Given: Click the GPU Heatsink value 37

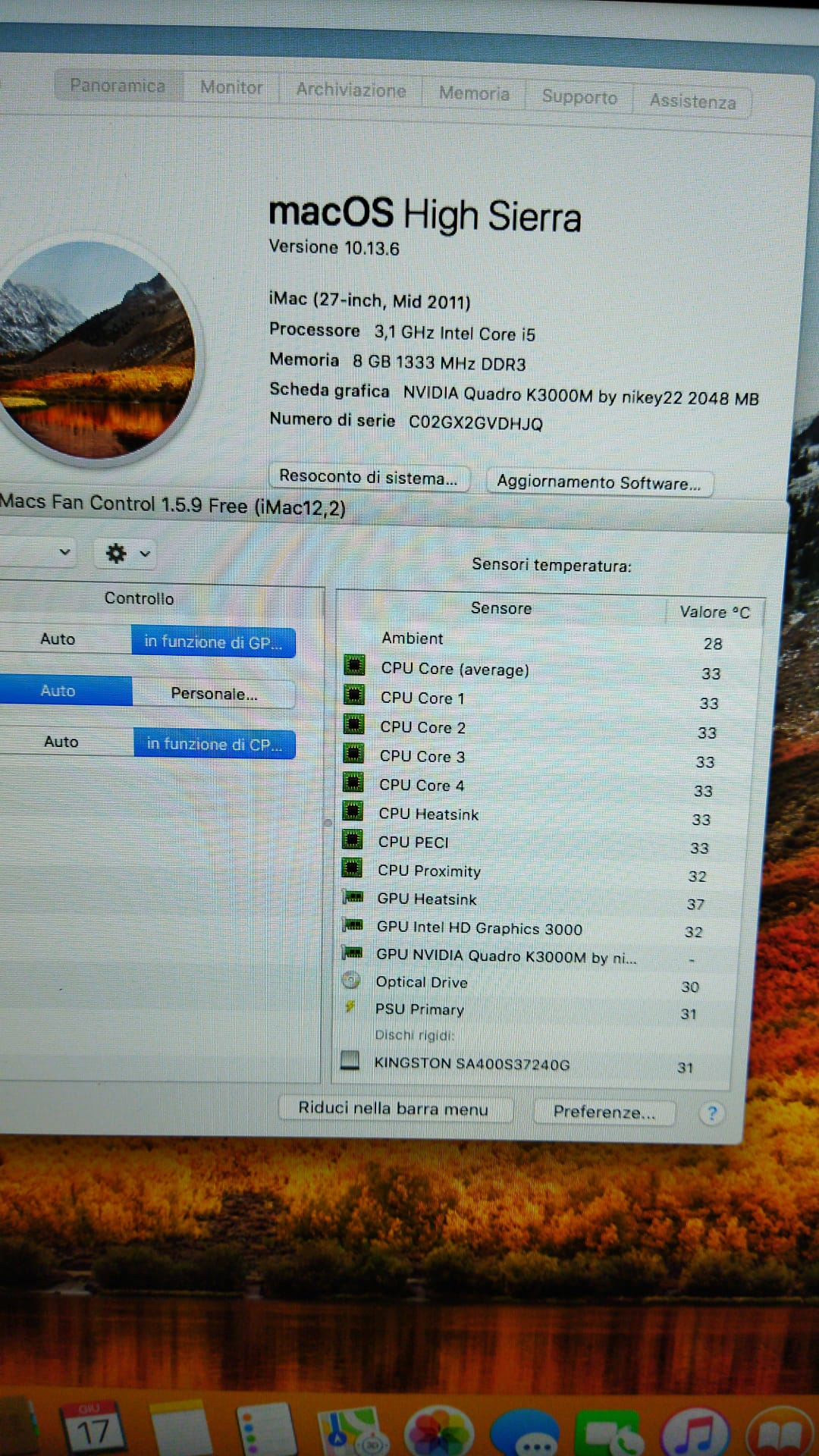Looking at the screenshot, I should point(695,903).
